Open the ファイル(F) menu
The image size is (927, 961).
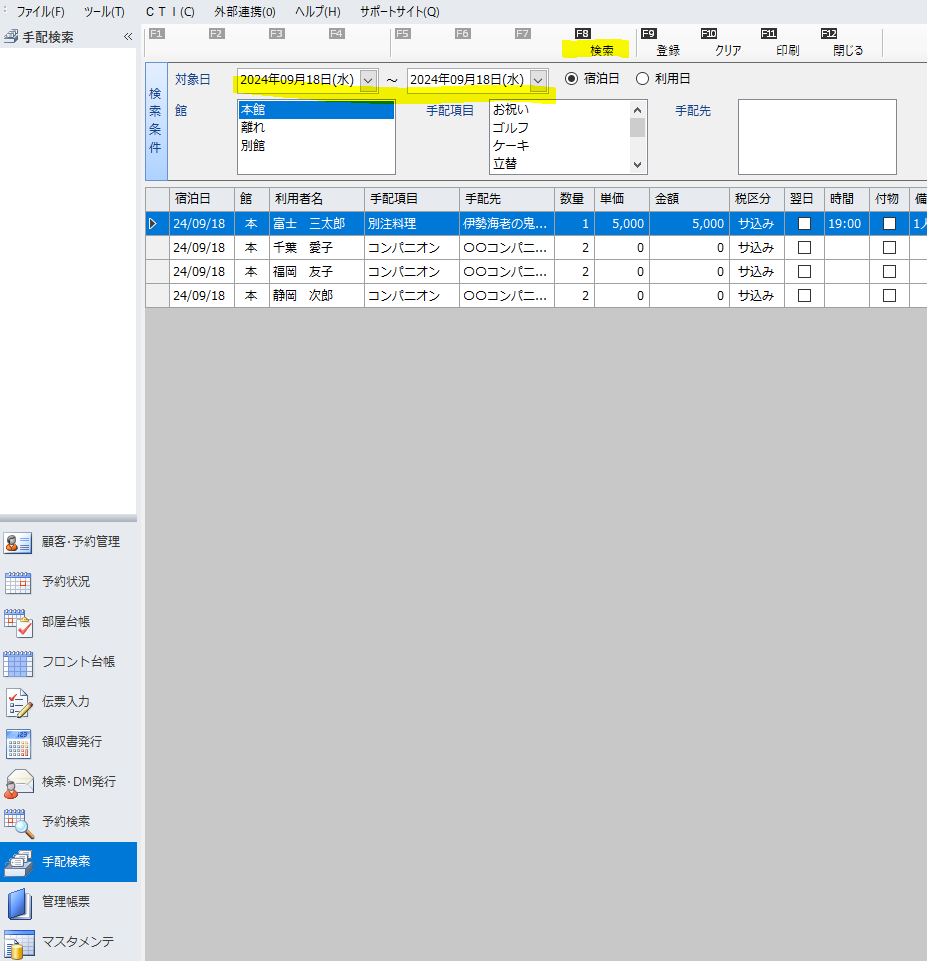(40, 12)
